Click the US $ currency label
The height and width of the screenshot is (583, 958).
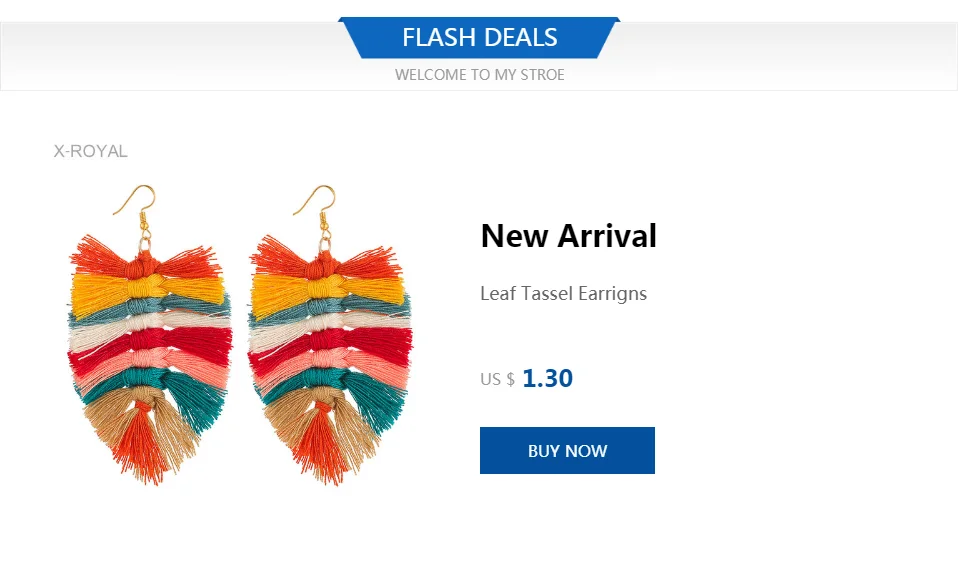click(497, 380)
